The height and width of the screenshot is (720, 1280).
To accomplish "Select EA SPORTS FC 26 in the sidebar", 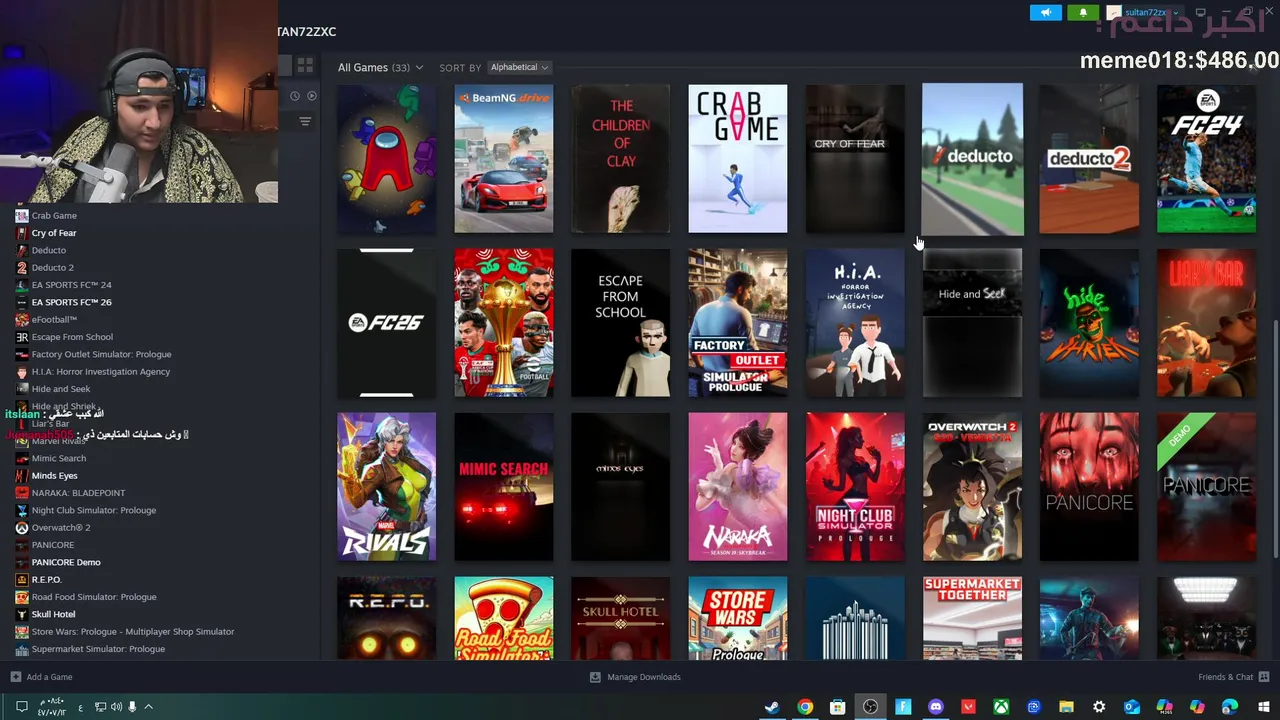I will click(x=72, y=302).
